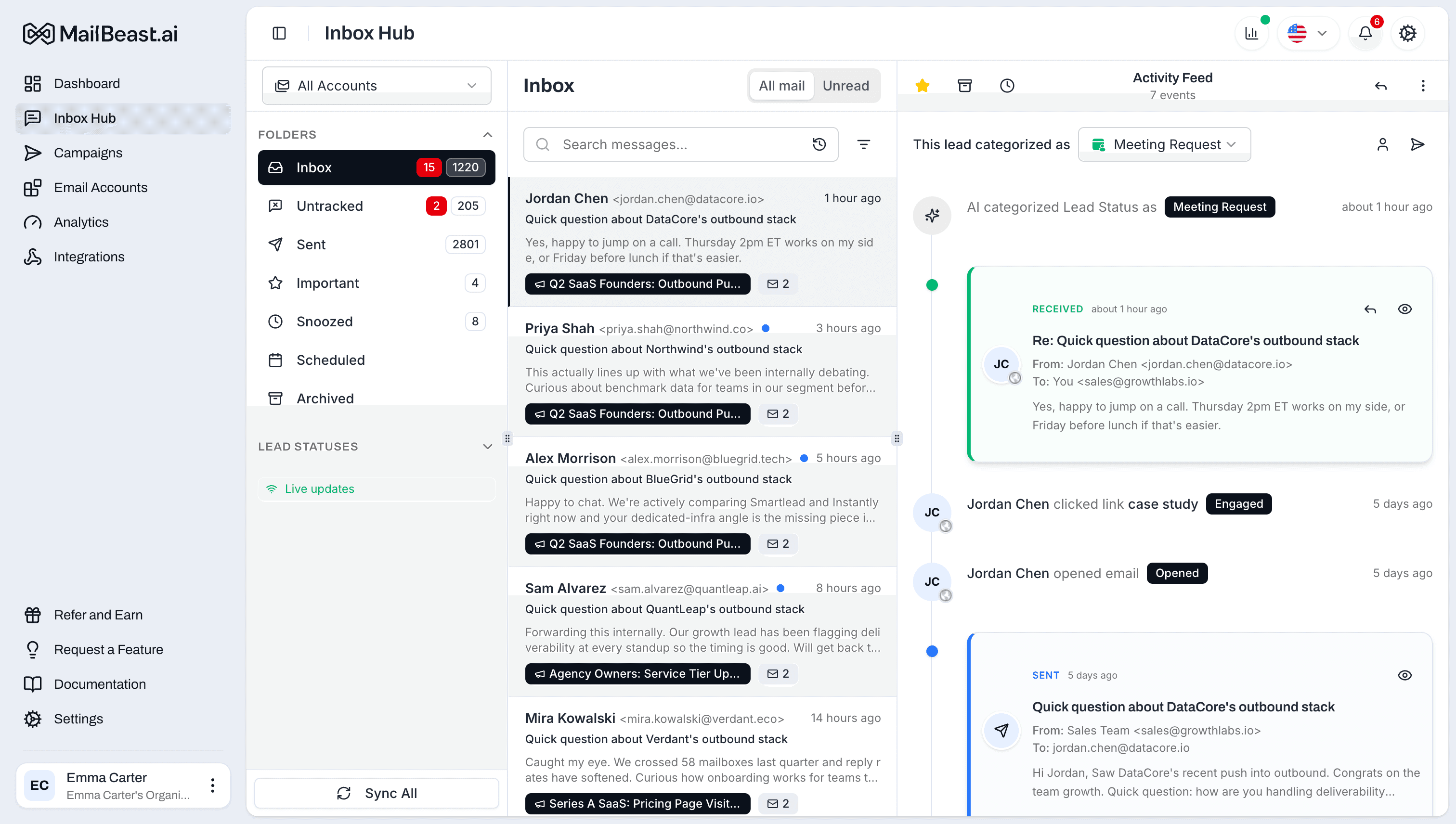Open notifications from the bell icon
This screenshot has height=824, width=1456.
tap(1365, 33)
